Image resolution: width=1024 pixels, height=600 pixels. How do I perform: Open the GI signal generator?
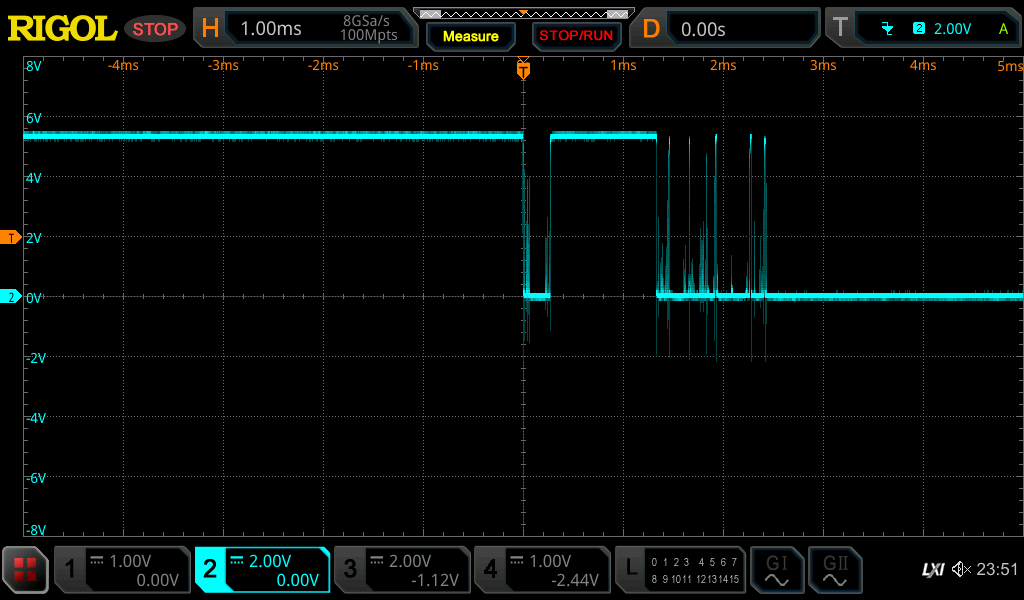pyautogui.click(x=776, y=570)
